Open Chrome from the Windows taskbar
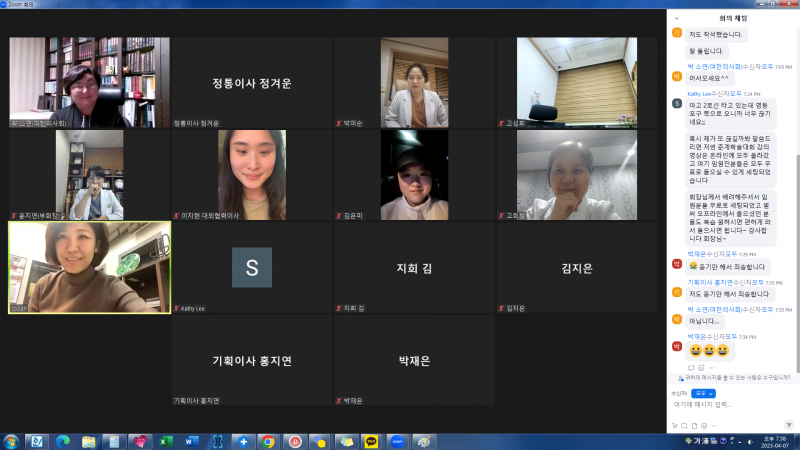 pos(268,441)
